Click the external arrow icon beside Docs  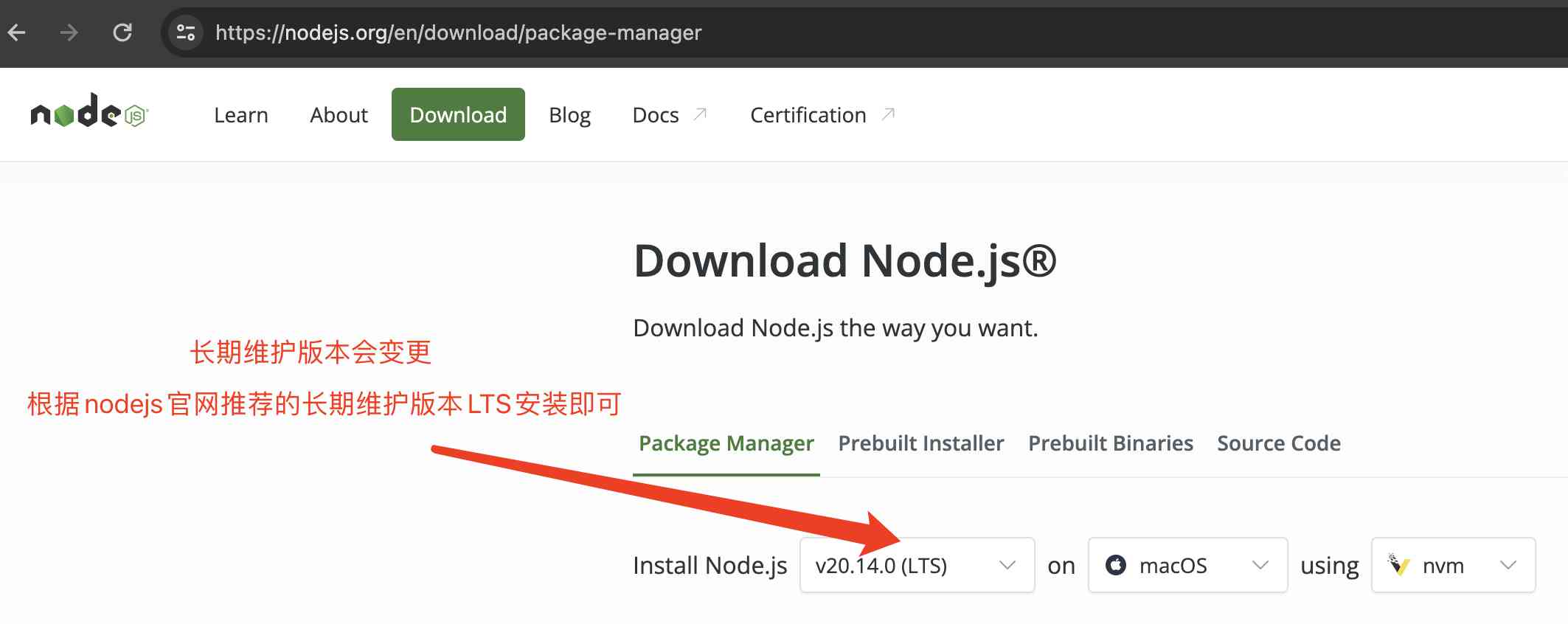pos(700,114)
